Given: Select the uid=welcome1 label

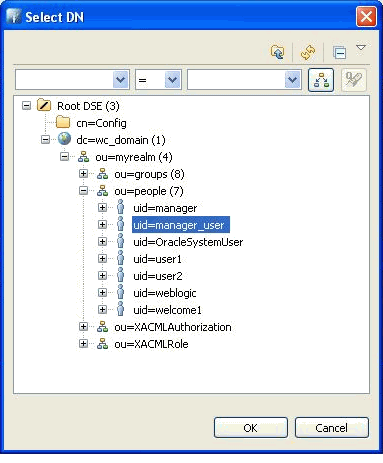Looking at the screenshot, I should tap(167, 310).
